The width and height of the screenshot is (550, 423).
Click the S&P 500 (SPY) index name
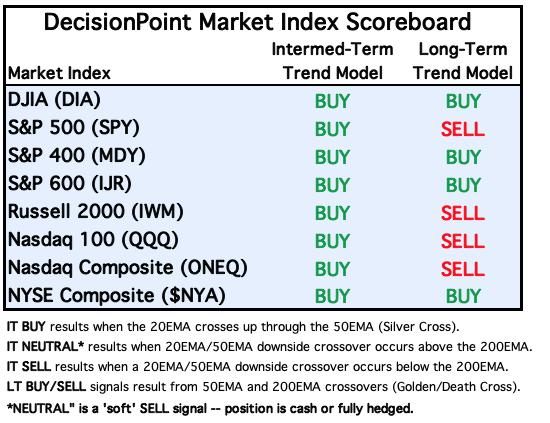coord(74,128)
